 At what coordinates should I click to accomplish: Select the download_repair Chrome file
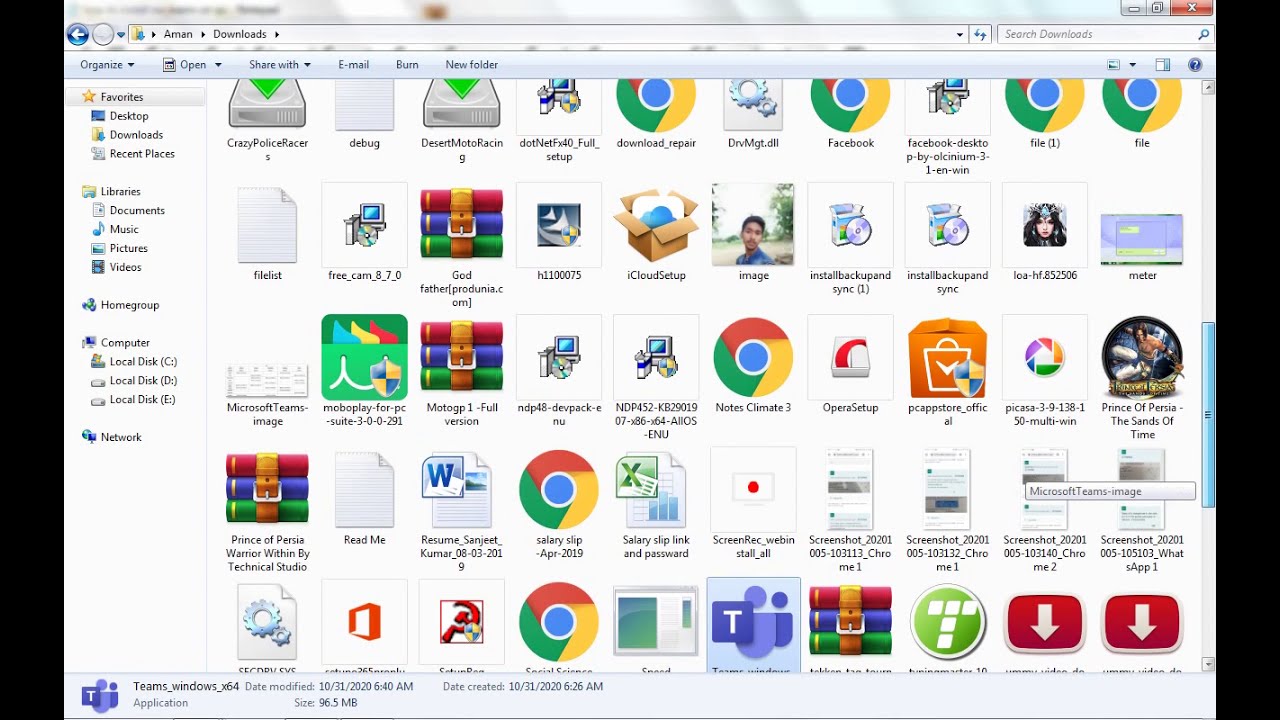656,104
